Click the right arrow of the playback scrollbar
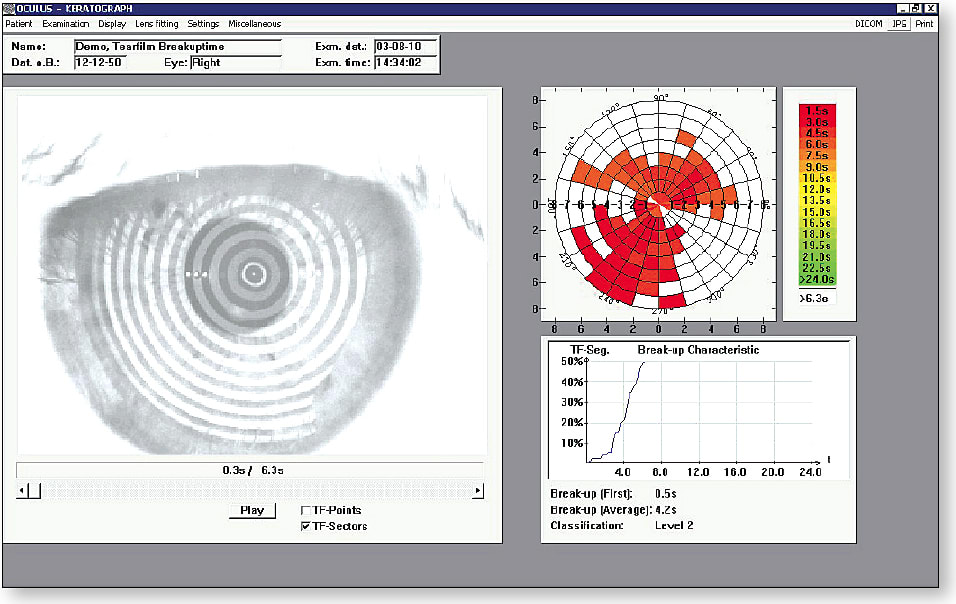This screenshot has width=956, height=604. tap(478, 490)
